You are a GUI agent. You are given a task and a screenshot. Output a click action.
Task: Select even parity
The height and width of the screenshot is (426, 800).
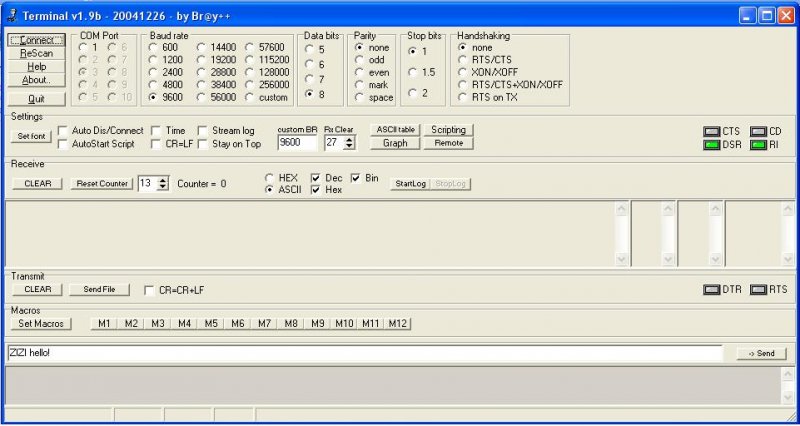359,72
